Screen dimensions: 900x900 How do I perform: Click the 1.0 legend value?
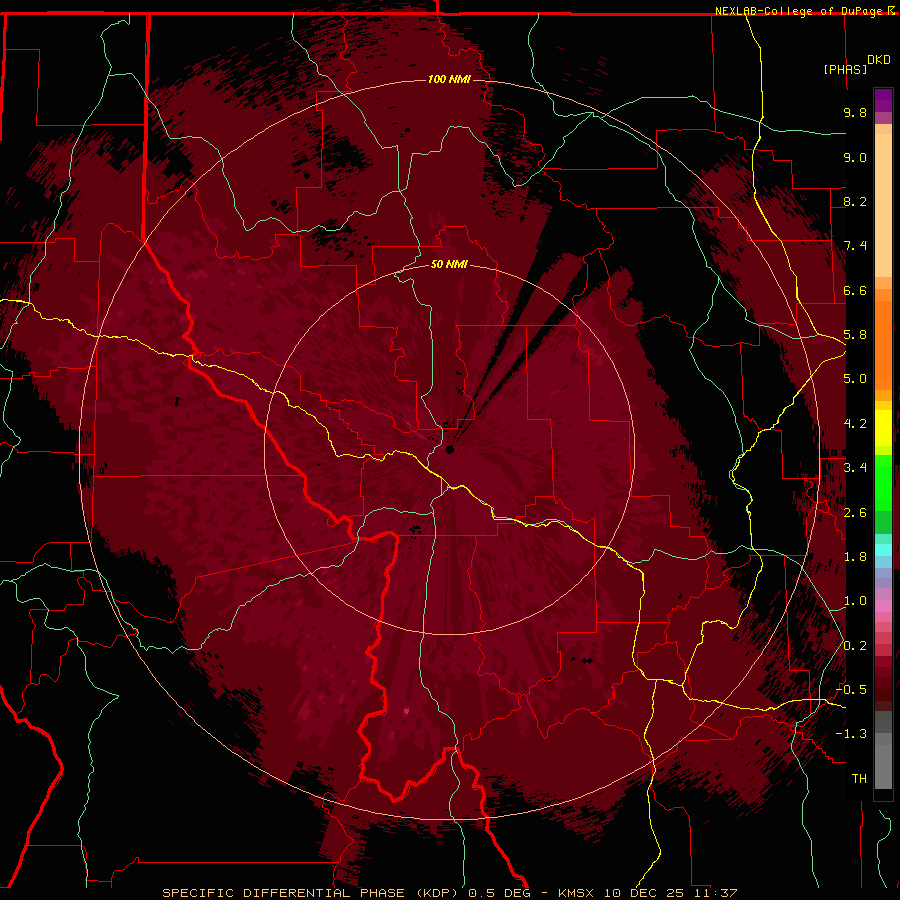[x=855, y=601]
